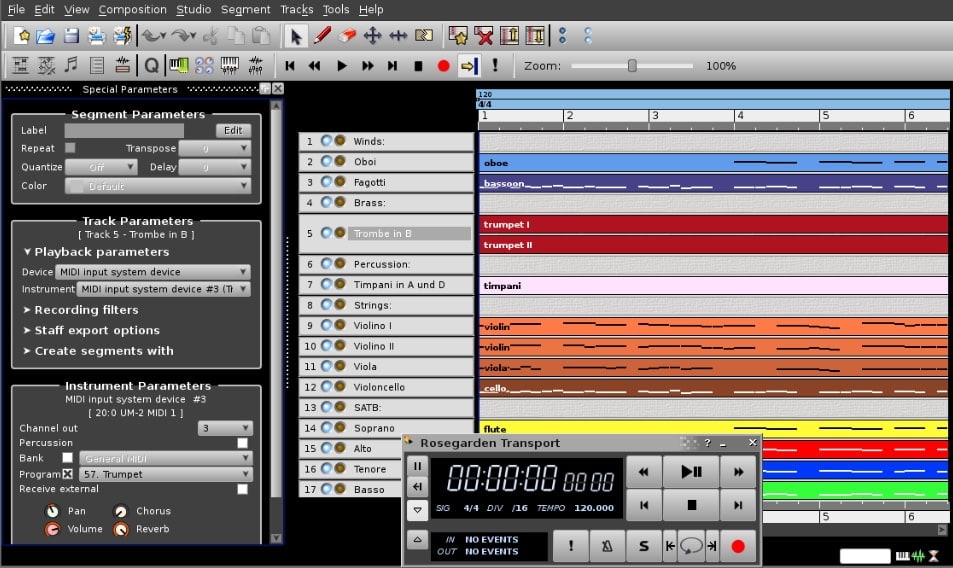953x568 pixels.
Task: Open the Color dropdown showing Default
Action: 158,186
